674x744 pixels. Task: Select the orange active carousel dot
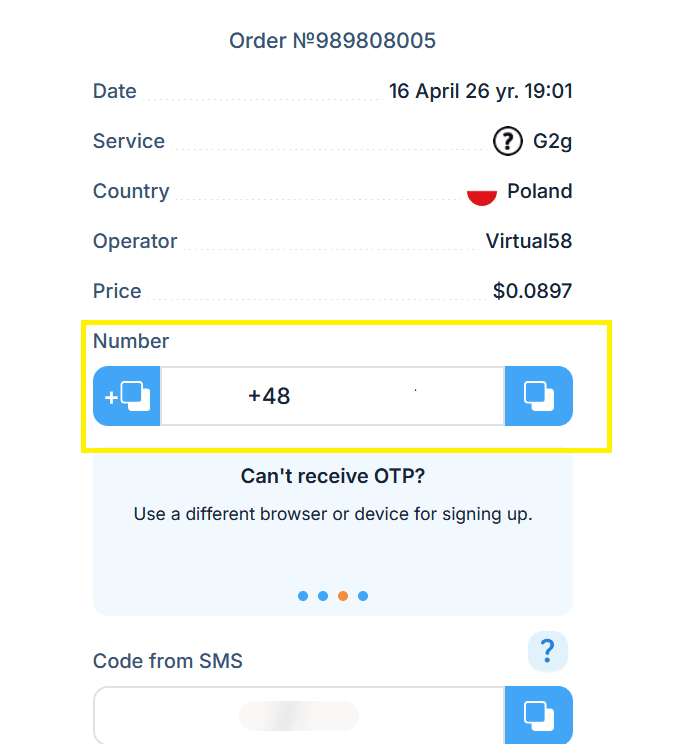coord(343,596)
